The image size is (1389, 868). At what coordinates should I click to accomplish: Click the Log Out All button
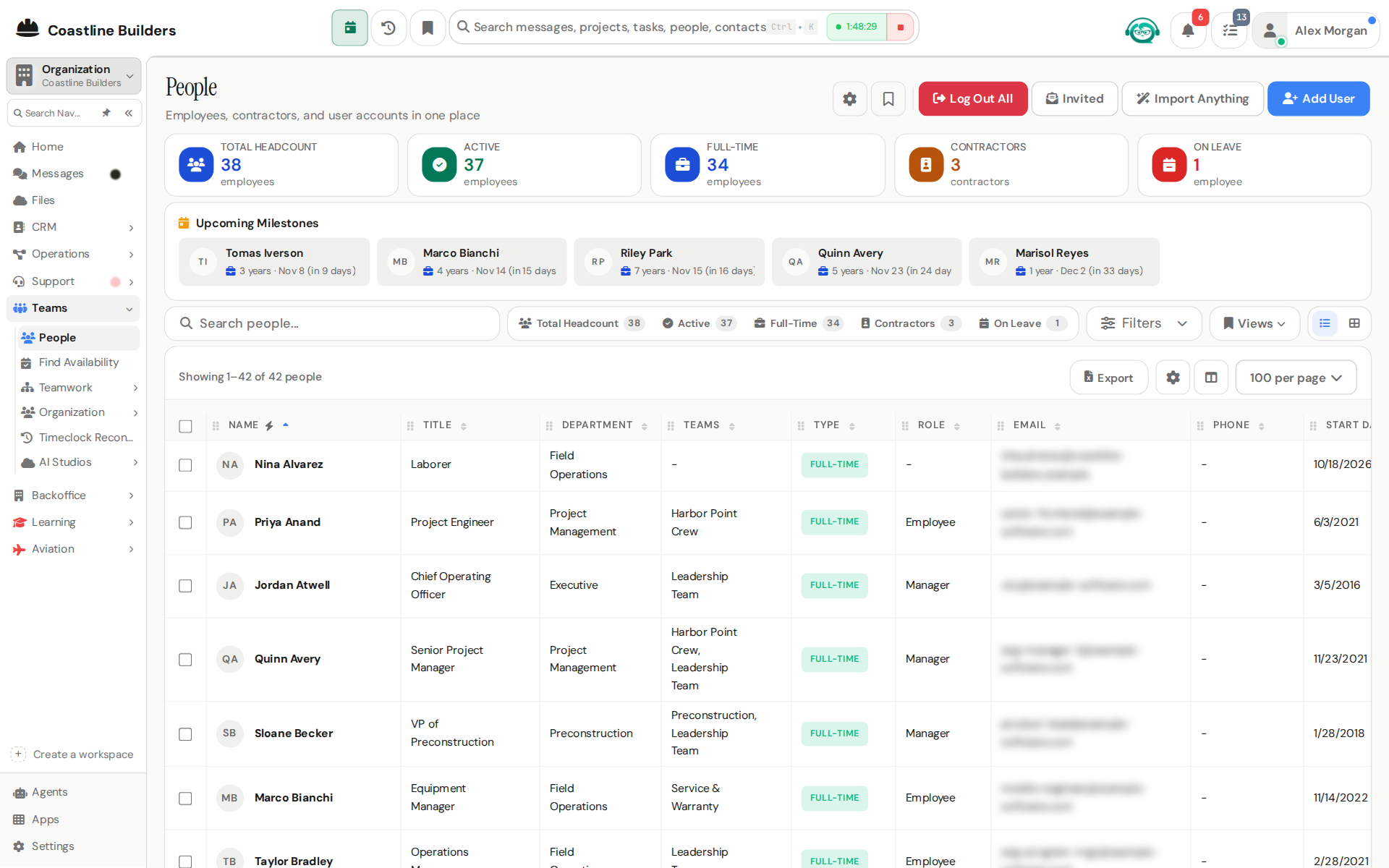click(972, 98)
